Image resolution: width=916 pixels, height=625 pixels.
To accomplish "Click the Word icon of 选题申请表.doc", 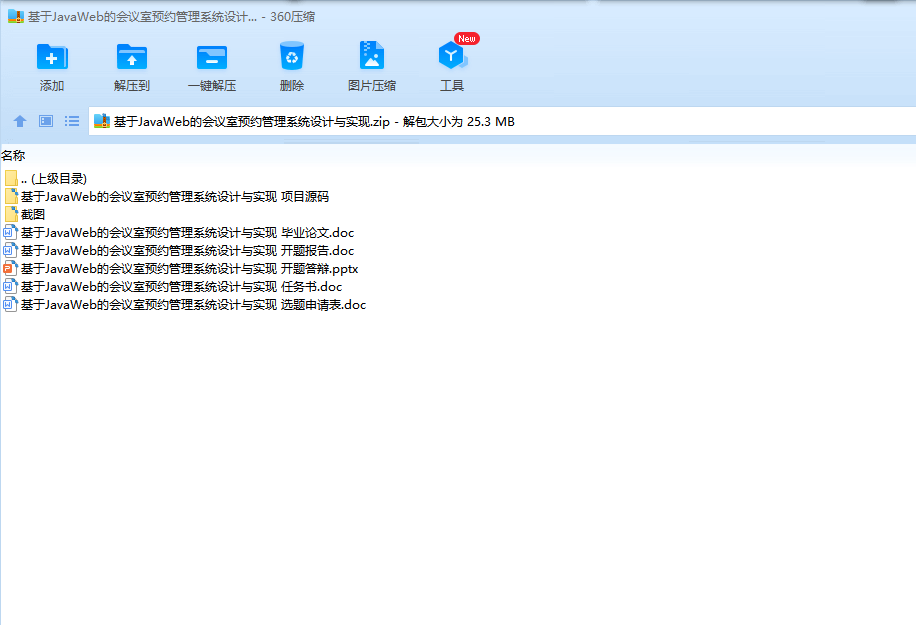I will tap(10, 305).
